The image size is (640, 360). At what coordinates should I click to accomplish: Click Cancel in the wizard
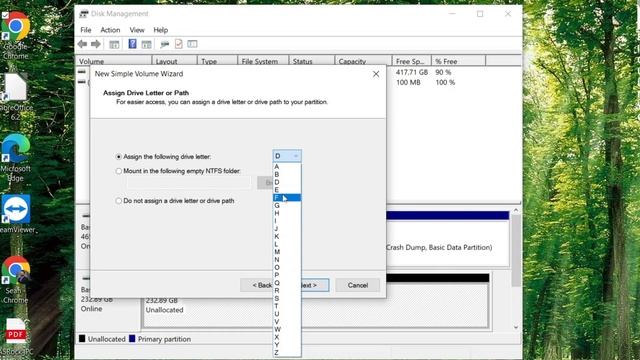(358, 285)
